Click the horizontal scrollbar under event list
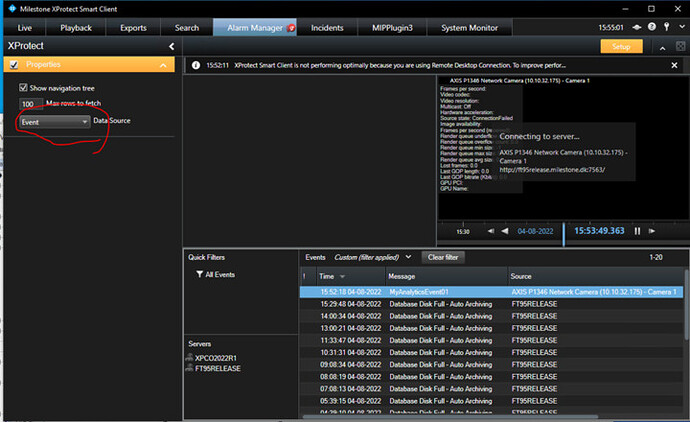690x422 pixels. 449,416
